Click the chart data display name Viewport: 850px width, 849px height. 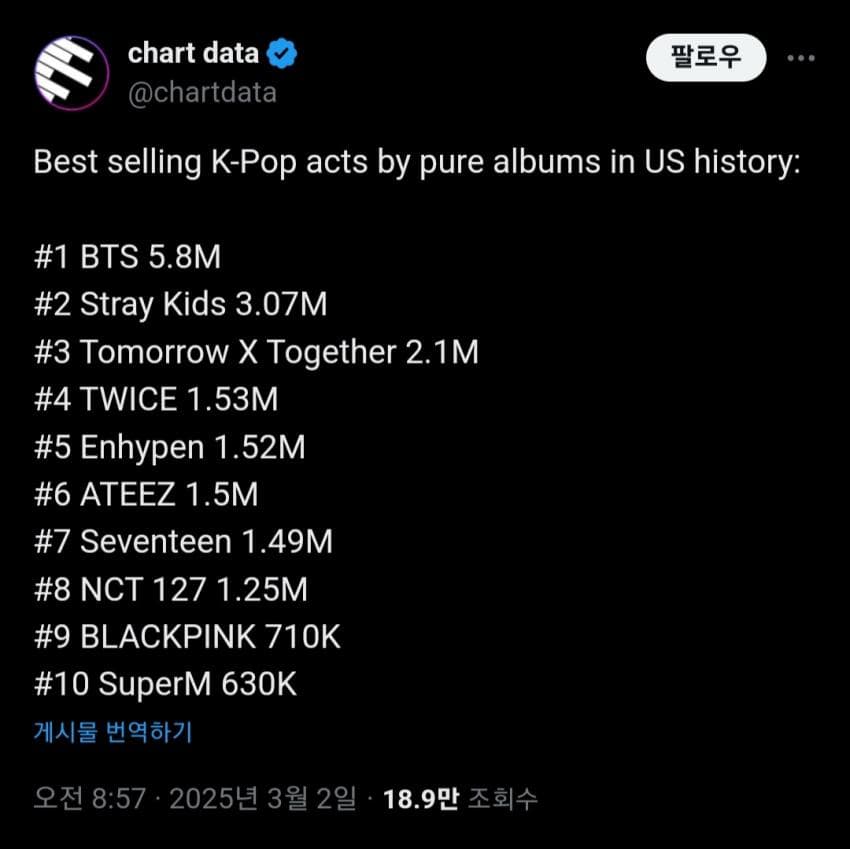click(x=193, y=54)
